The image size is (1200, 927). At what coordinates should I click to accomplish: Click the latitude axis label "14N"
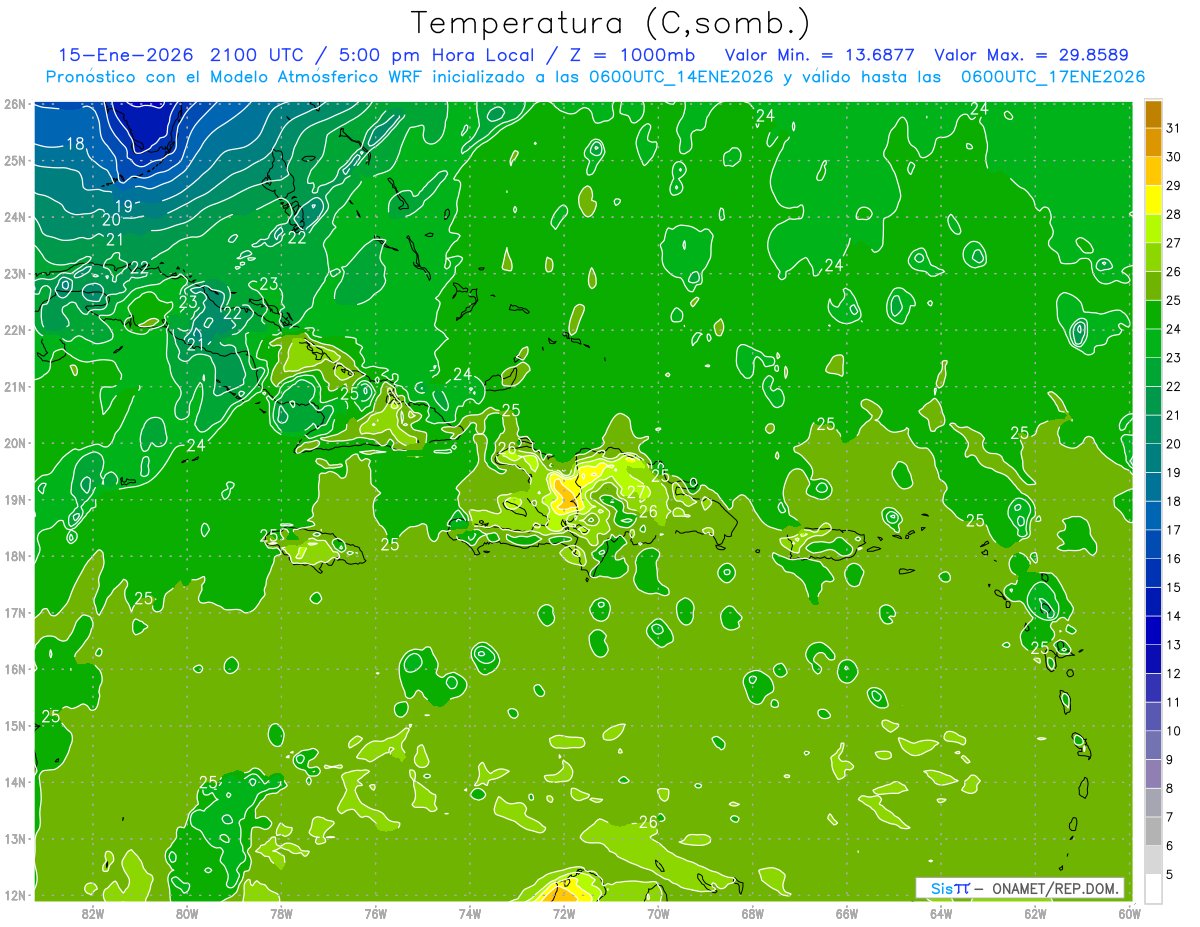15,782
